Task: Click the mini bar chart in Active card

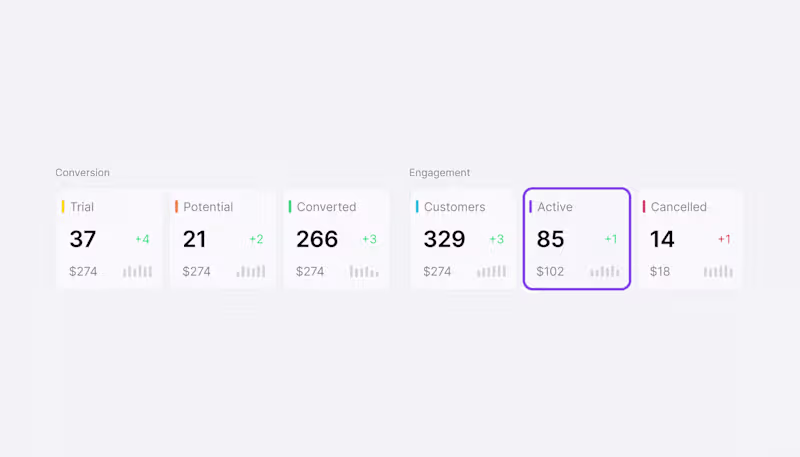Action: 605,271
